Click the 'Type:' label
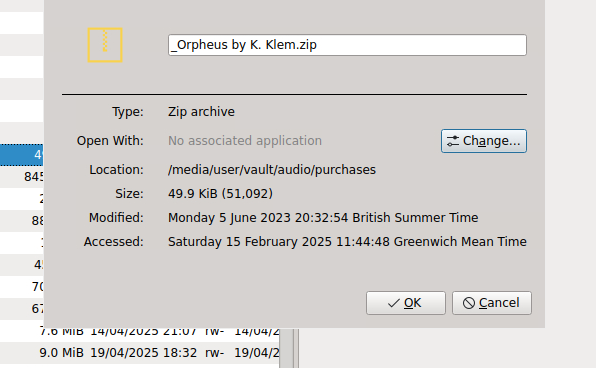596x368 pixels. coord(128,112)
